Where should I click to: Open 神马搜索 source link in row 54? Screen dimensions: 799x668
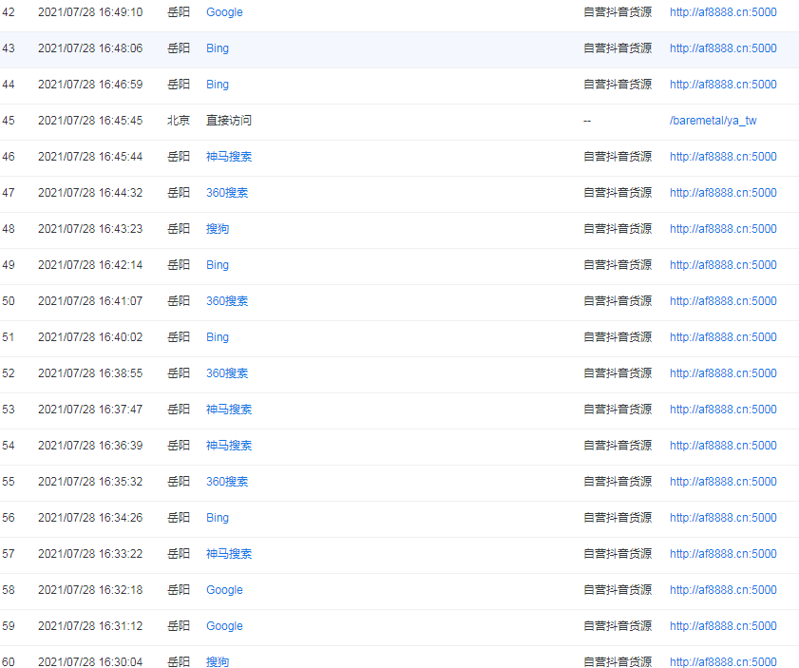229,446
